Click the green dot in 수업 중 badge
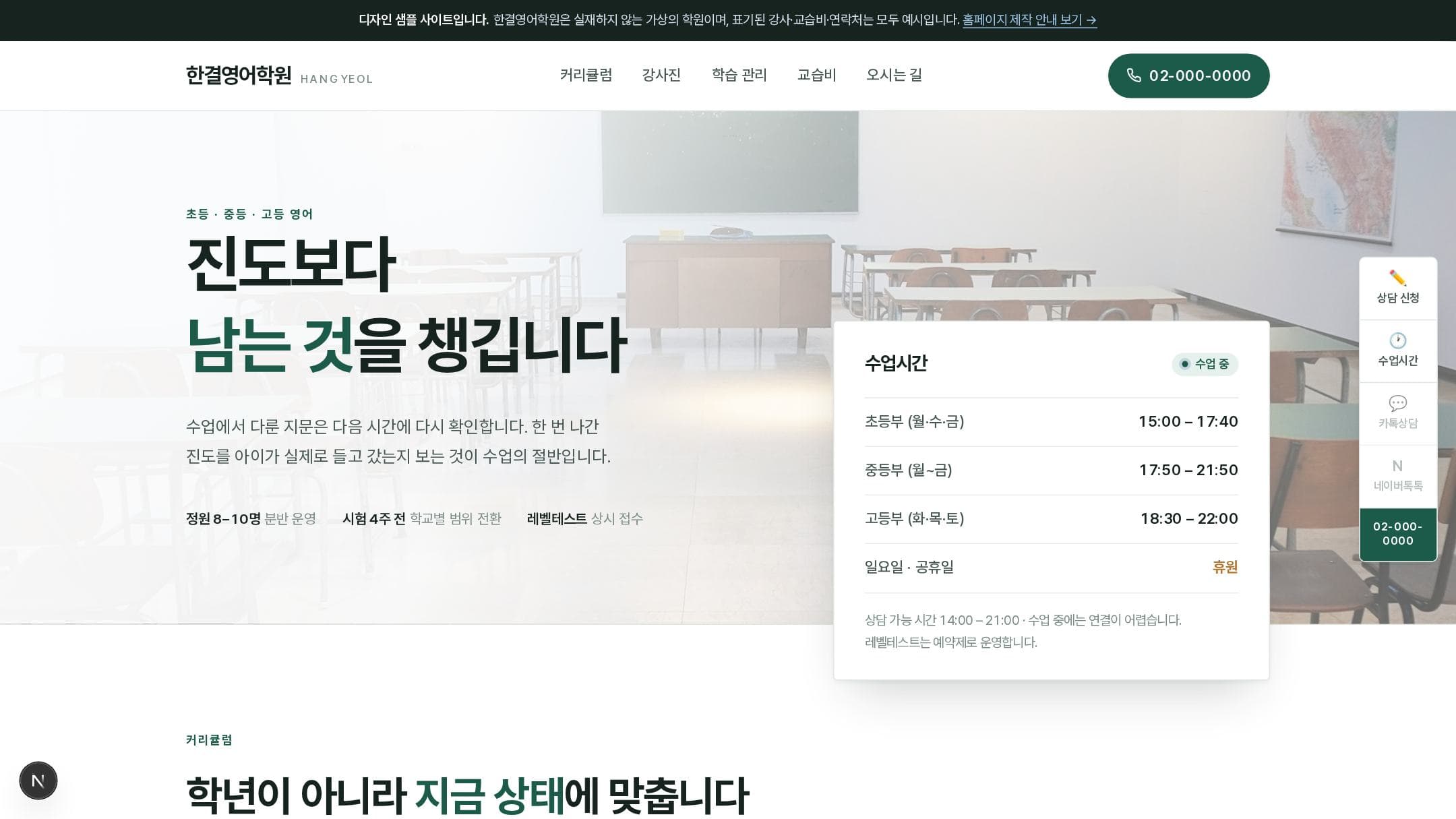 [1184, 364]
